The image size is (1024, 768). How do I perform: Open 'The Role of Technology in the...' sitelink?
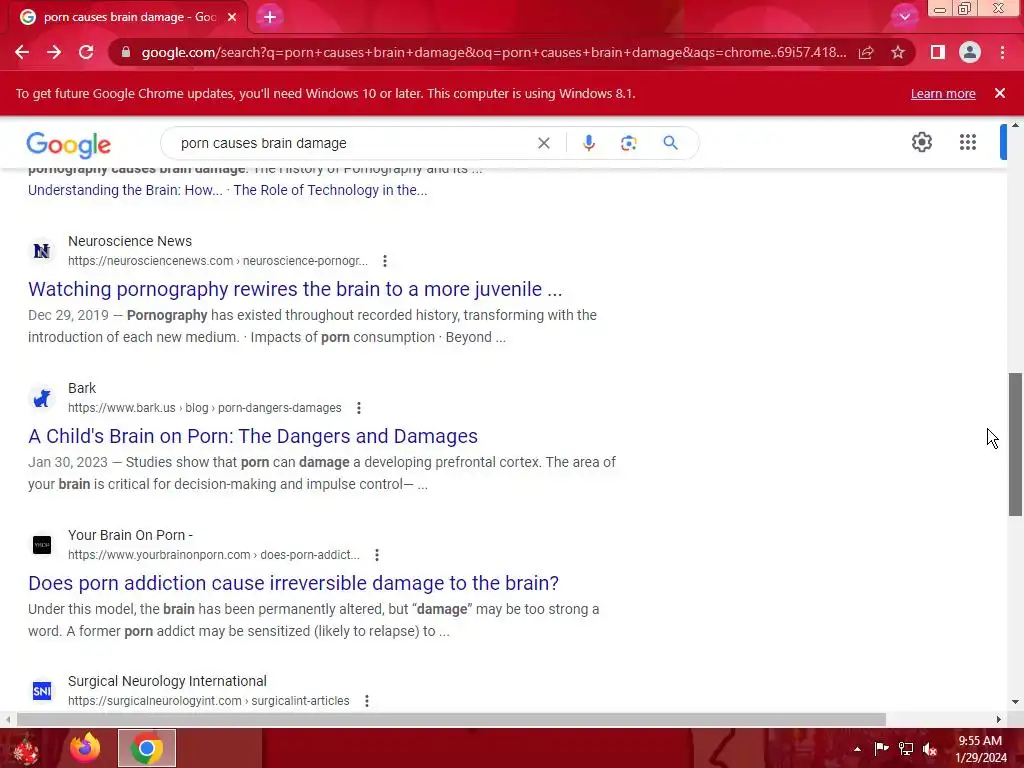click(330, 190)
